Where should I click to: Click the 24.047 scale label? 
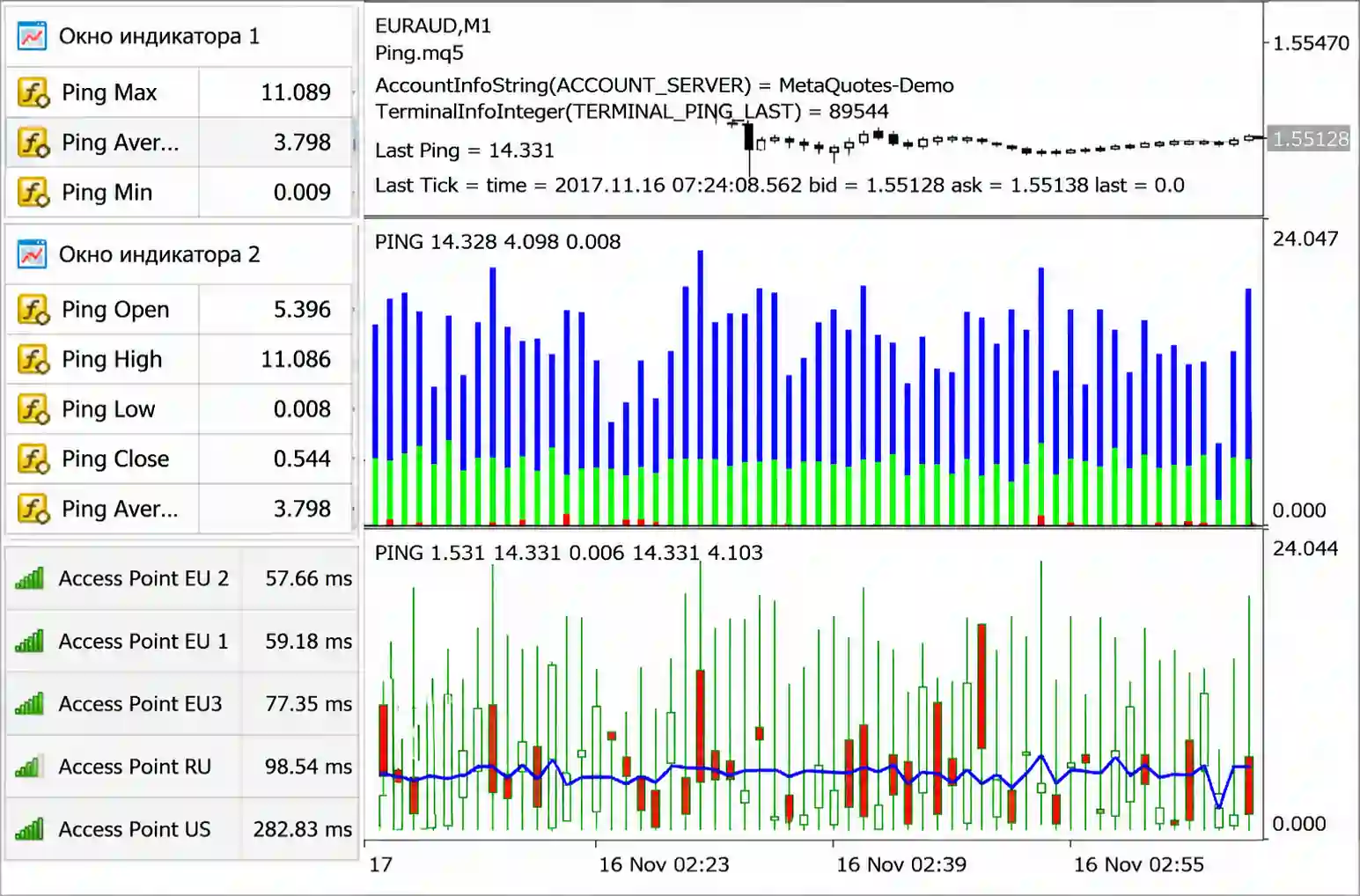tap(1305, 239)
